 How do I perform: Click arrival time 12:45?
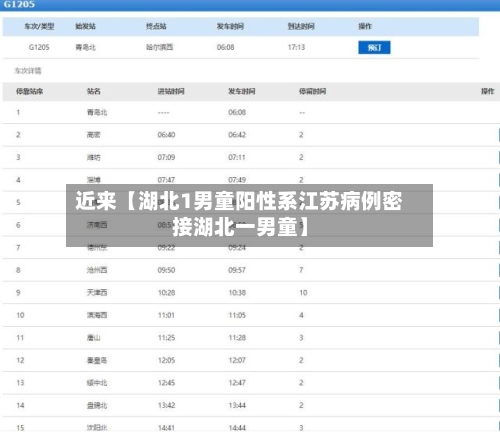point(166,383)
